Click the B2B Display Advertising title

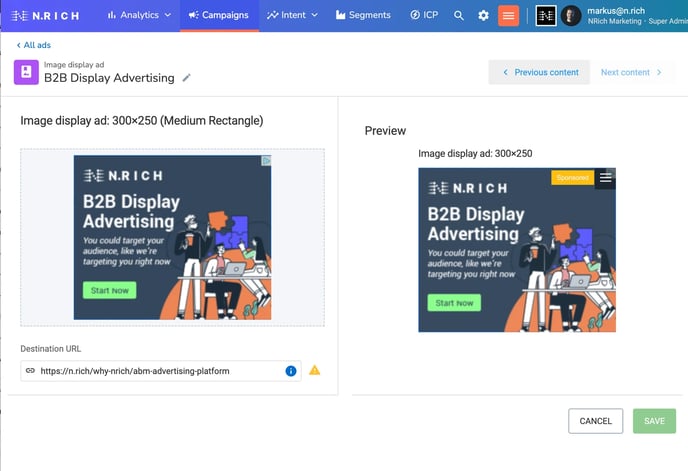[x=109, y=78]
